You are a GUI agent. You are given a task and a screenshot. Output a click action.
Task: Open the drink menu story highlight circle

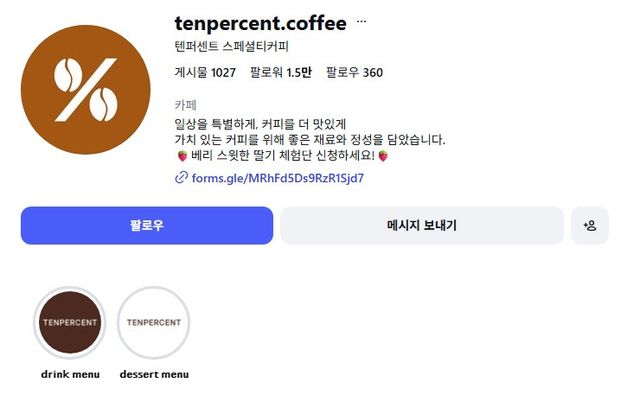(x=70, y=322)
